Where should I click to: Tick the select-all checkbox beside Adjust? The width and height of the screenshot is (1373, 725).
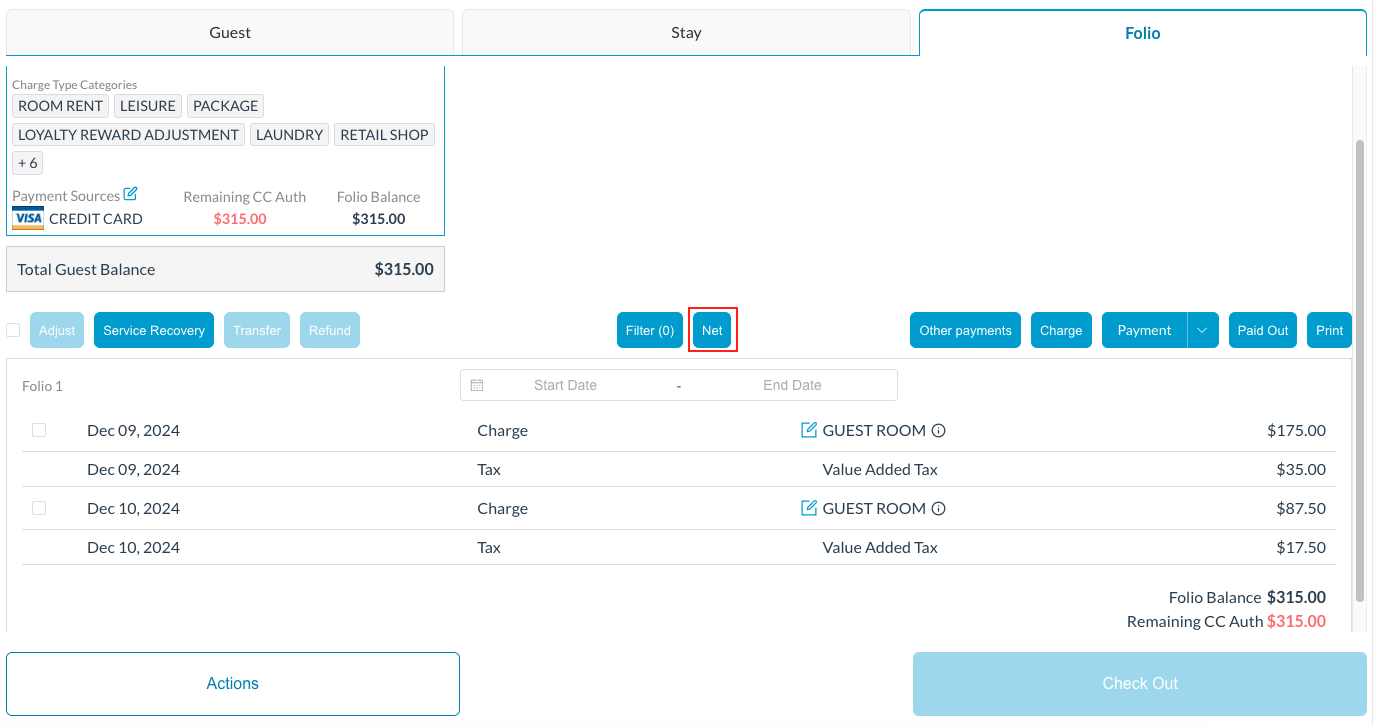[x=13, y=330]
